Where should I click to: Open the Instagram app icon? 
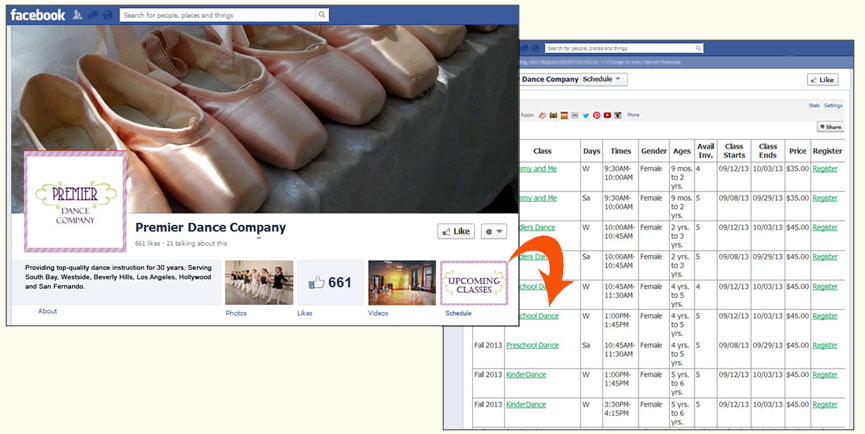(x=618, y=115)
